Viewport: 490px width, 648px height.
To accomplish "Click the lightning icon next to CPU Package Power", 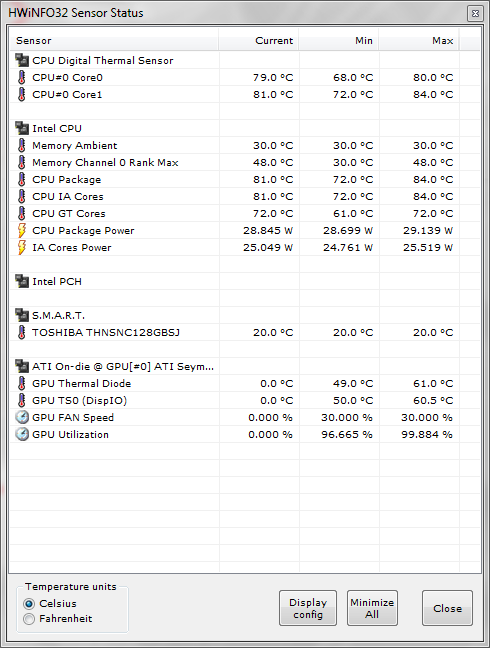I will coord(22,231).
